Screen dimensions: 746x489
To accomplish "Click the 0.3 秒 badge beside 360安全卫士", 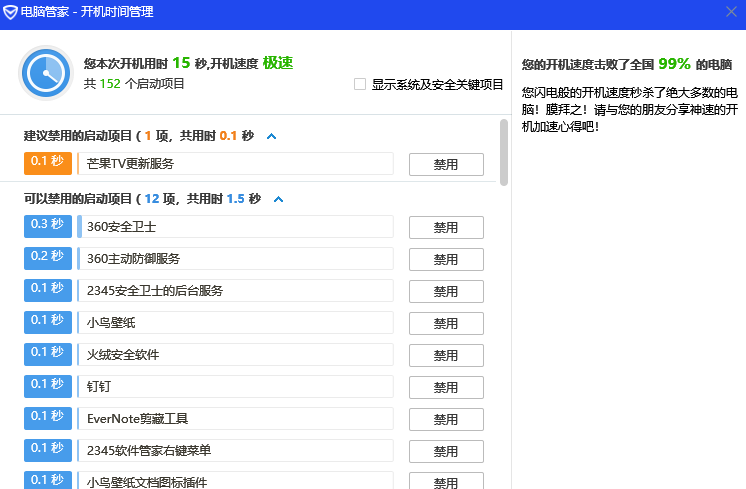I will (47, 227).
